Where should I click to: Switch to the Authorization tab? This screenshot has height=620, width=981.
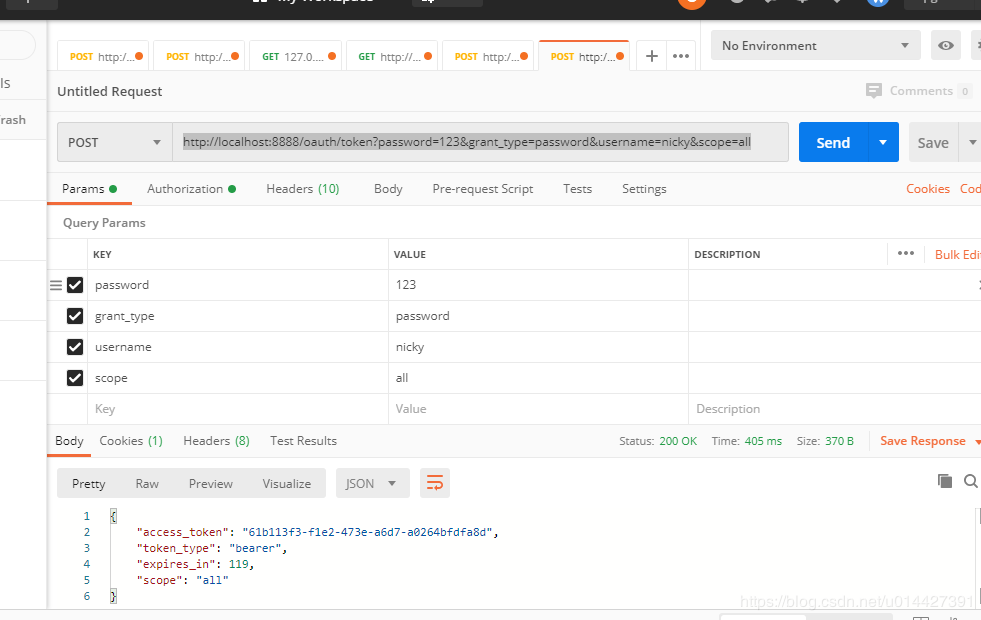tap(191, 189)
